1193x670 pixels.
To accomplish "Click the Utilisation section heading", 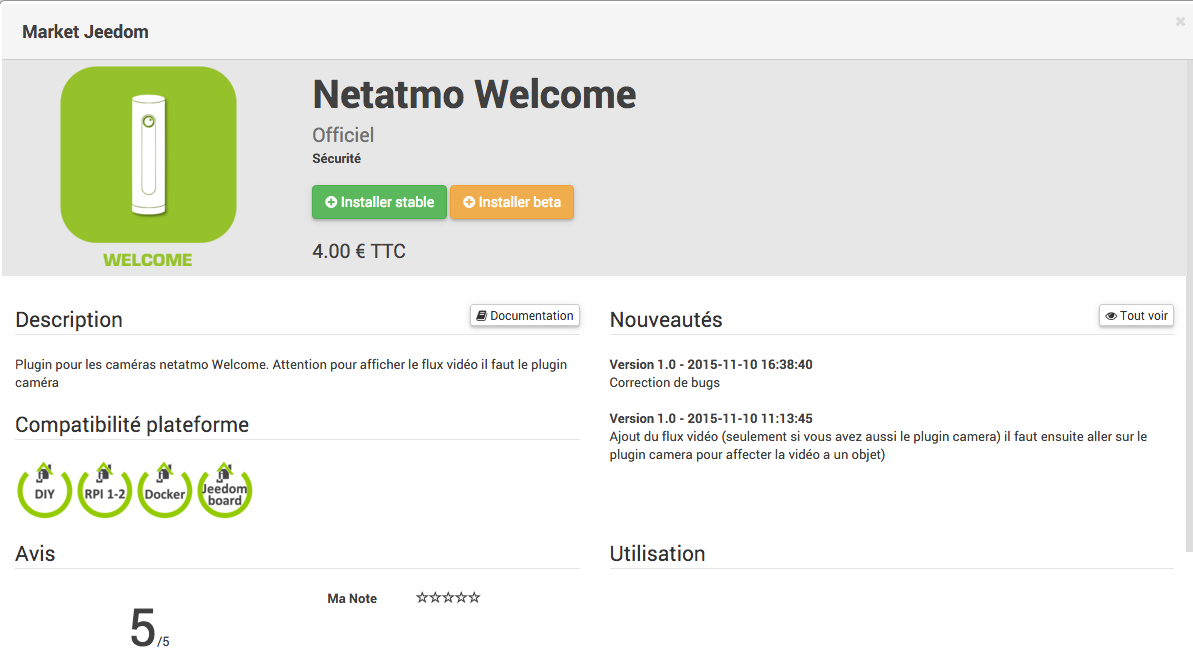I will pos(657,554).
